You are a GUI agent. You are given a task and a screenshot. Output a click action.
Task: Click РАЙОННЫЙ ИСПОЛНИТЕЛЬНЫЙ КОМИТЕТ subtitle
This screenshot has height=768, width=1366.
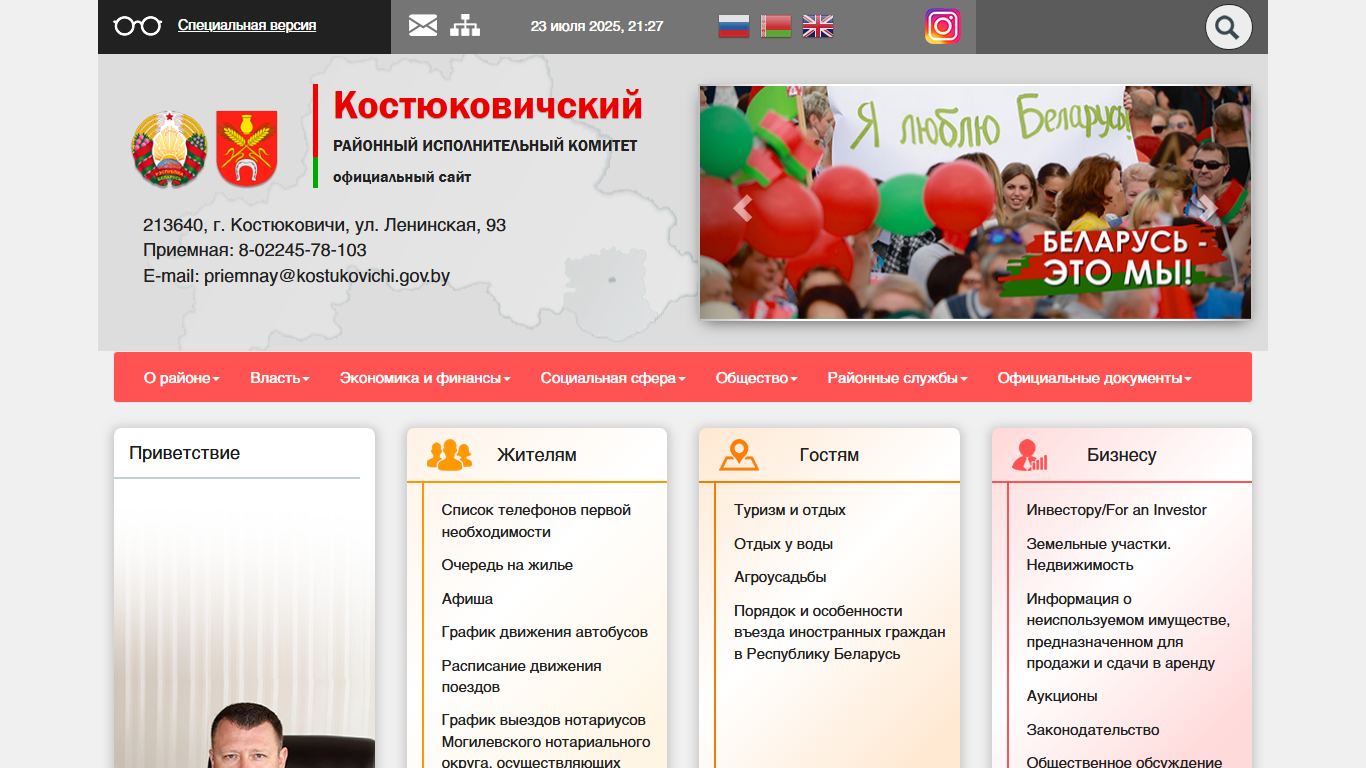tap(485, 146)
